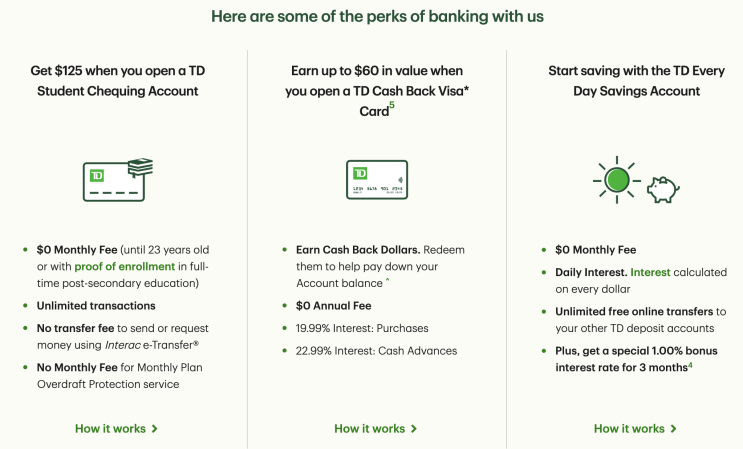Click the piggy bank icon
The image size is (743, 449).
661,190
